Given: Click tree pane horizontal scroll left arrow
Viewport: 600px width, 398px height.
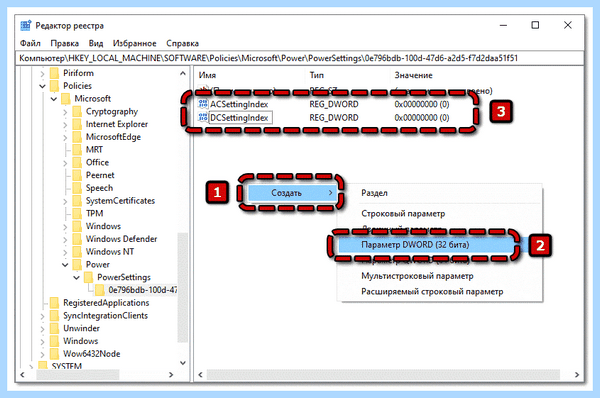Looking at the screenshot, I should pyautogui.click(x=22, y=375).
